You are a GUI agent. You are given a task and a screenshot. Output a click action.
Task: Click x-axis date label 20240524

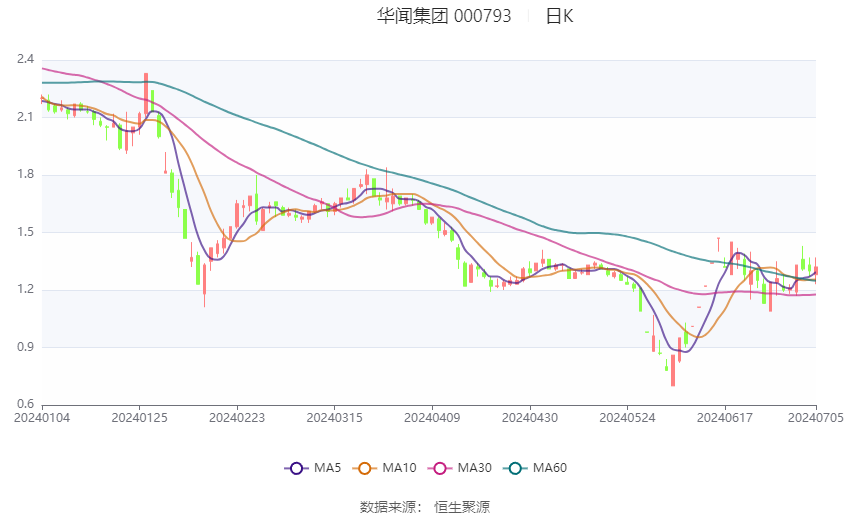click(x=627, y=418)
